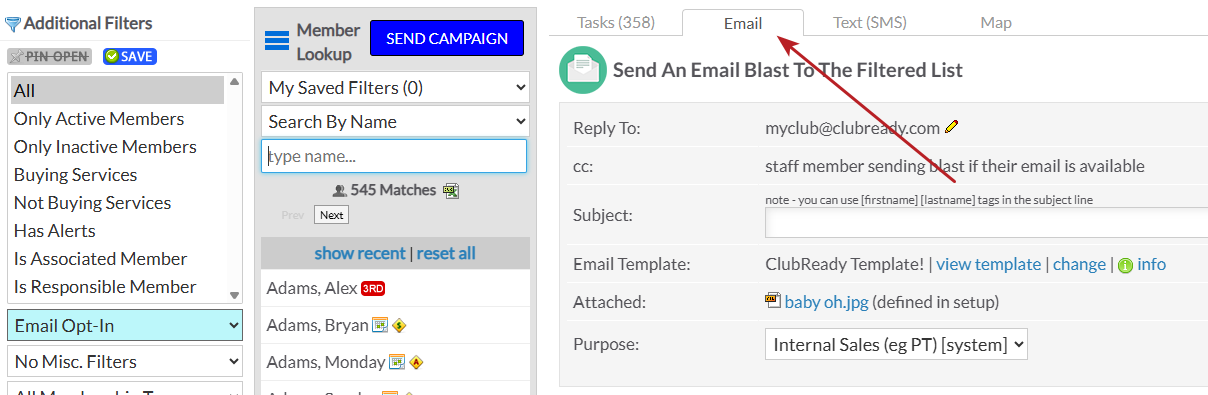Focus the type name search field
This screenshot has height=395, width=1208.
[394, 156]
